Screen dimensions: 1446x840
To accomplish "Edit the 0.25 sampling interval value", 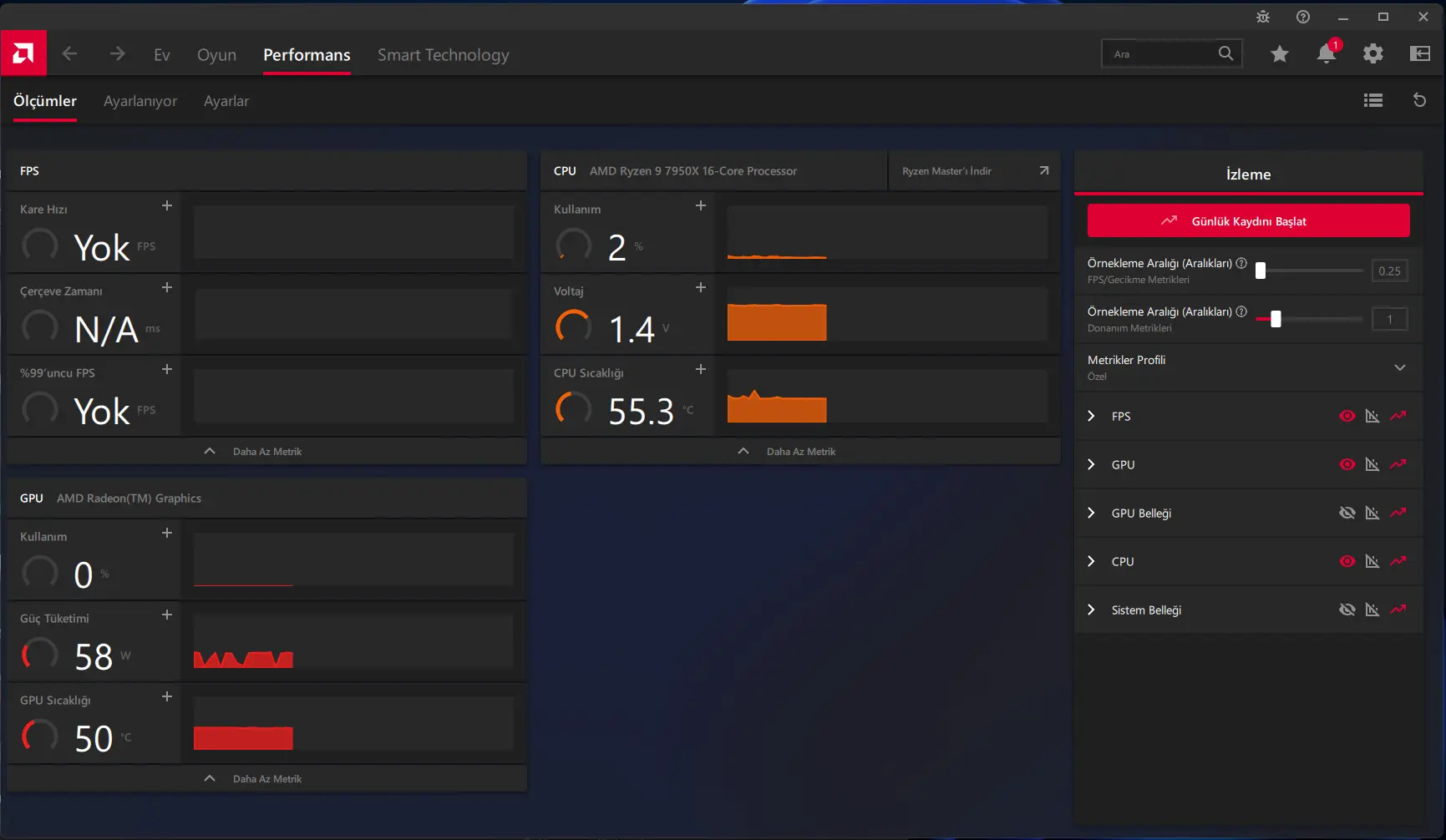I will 1389,271.
